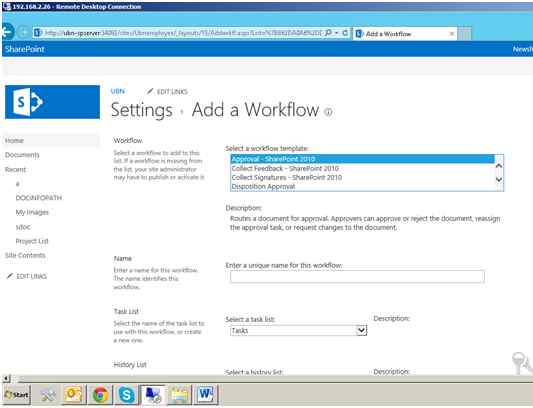This screenshot has height=408, width=533.
Task: Click the pencil icon by sidebar EDIT LINKS
Action: pos(10,276)
